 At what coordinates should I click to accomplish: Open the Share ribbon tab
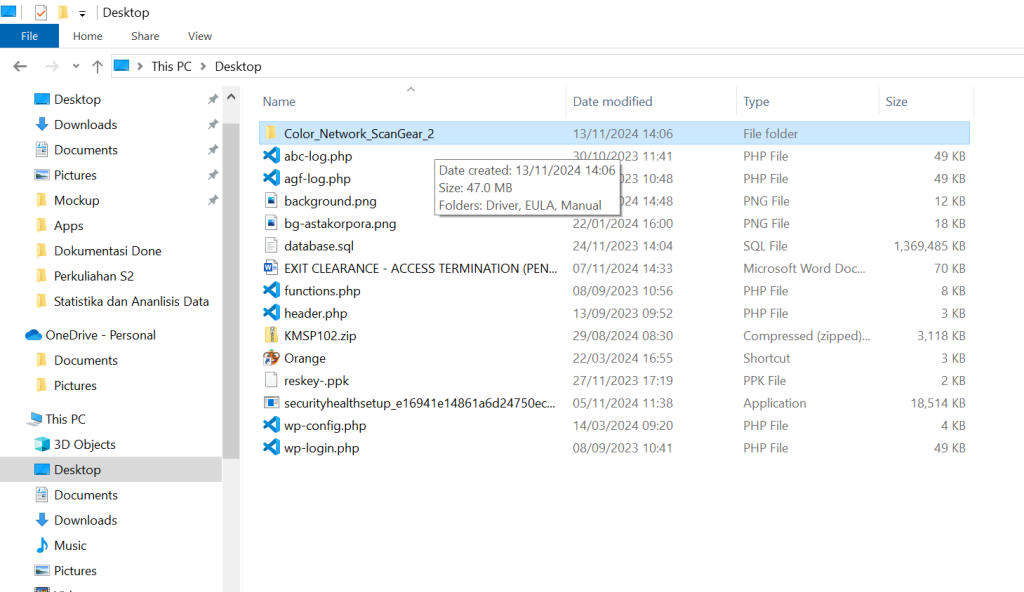coord(145,36)
